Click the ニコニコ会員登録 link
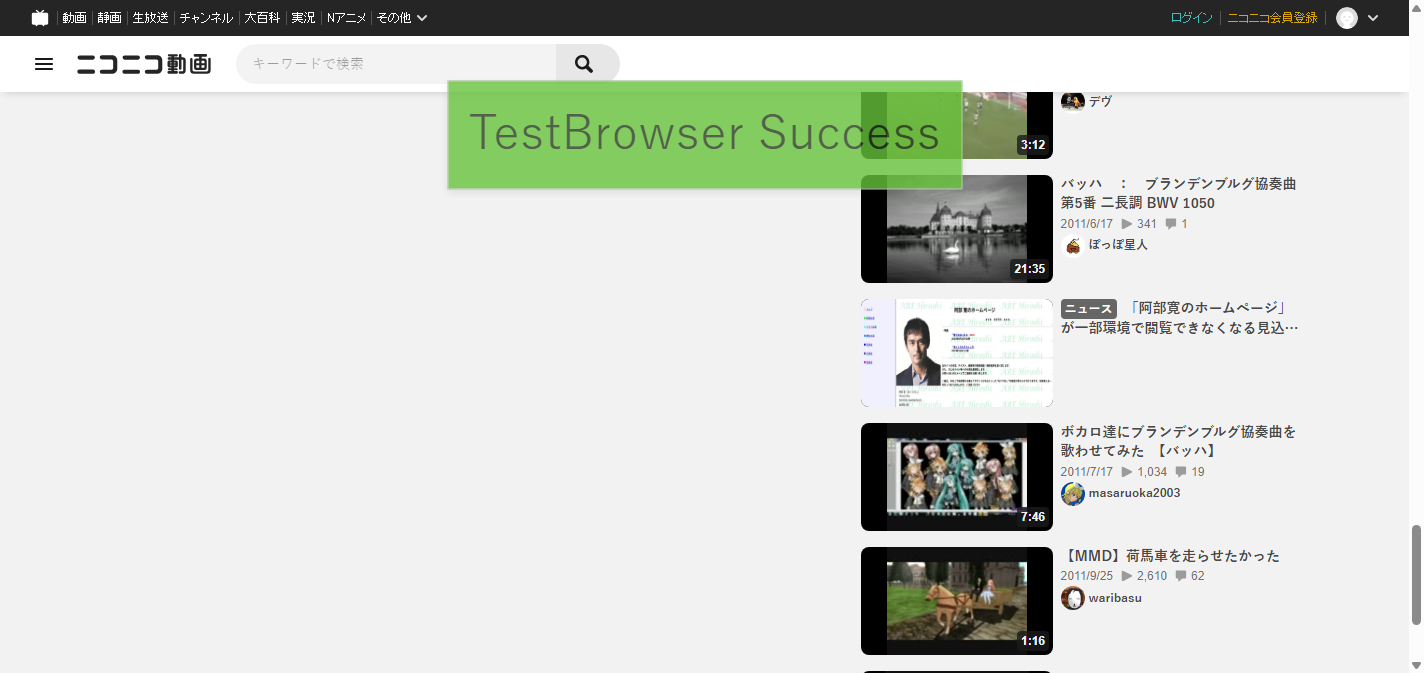 point(1272,18)
